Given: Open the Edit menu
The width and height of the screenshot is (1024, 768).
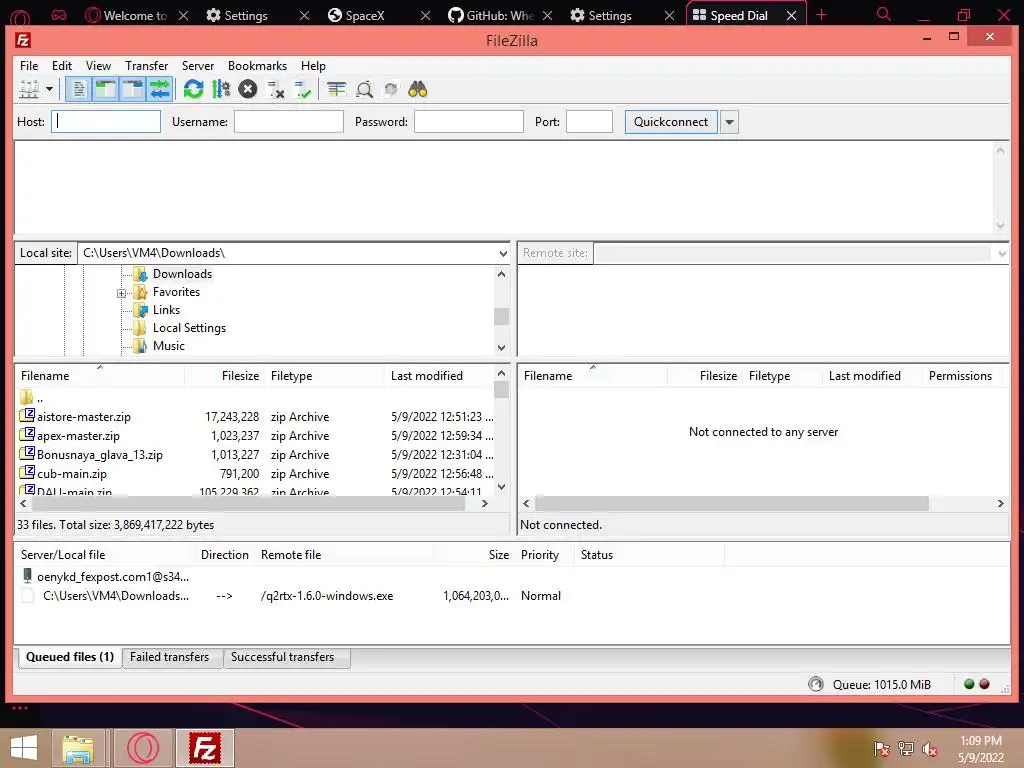Looking at the screenshot, I should point(62,66).
